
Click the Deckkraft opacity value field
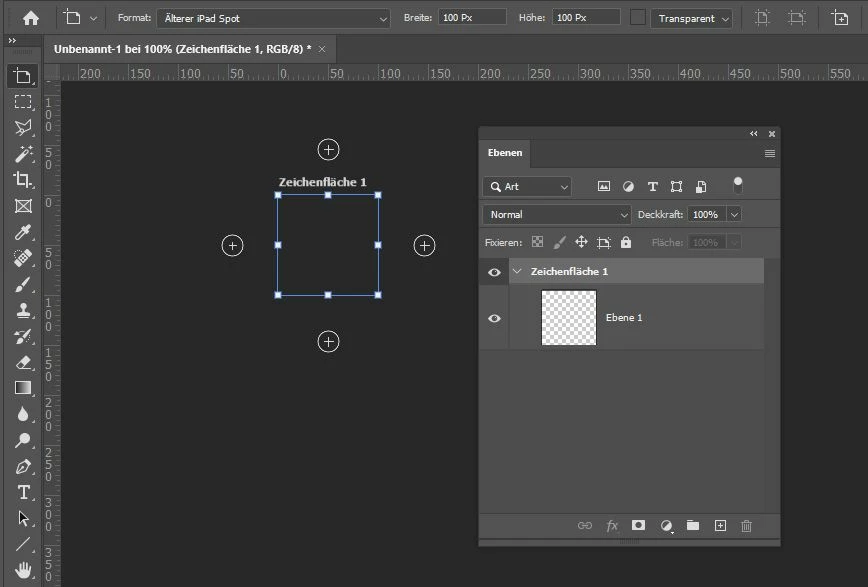click(707, 214)
